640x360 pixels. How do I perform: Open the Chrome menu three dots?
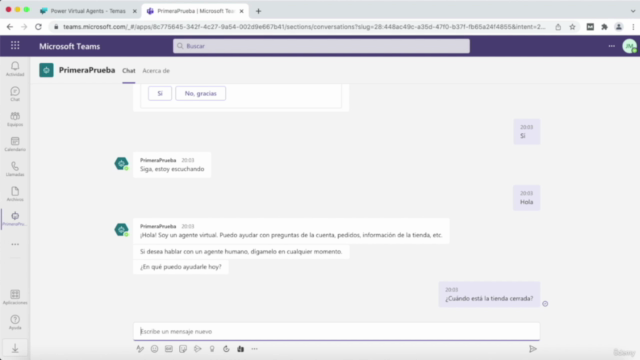tap(633, 27)
